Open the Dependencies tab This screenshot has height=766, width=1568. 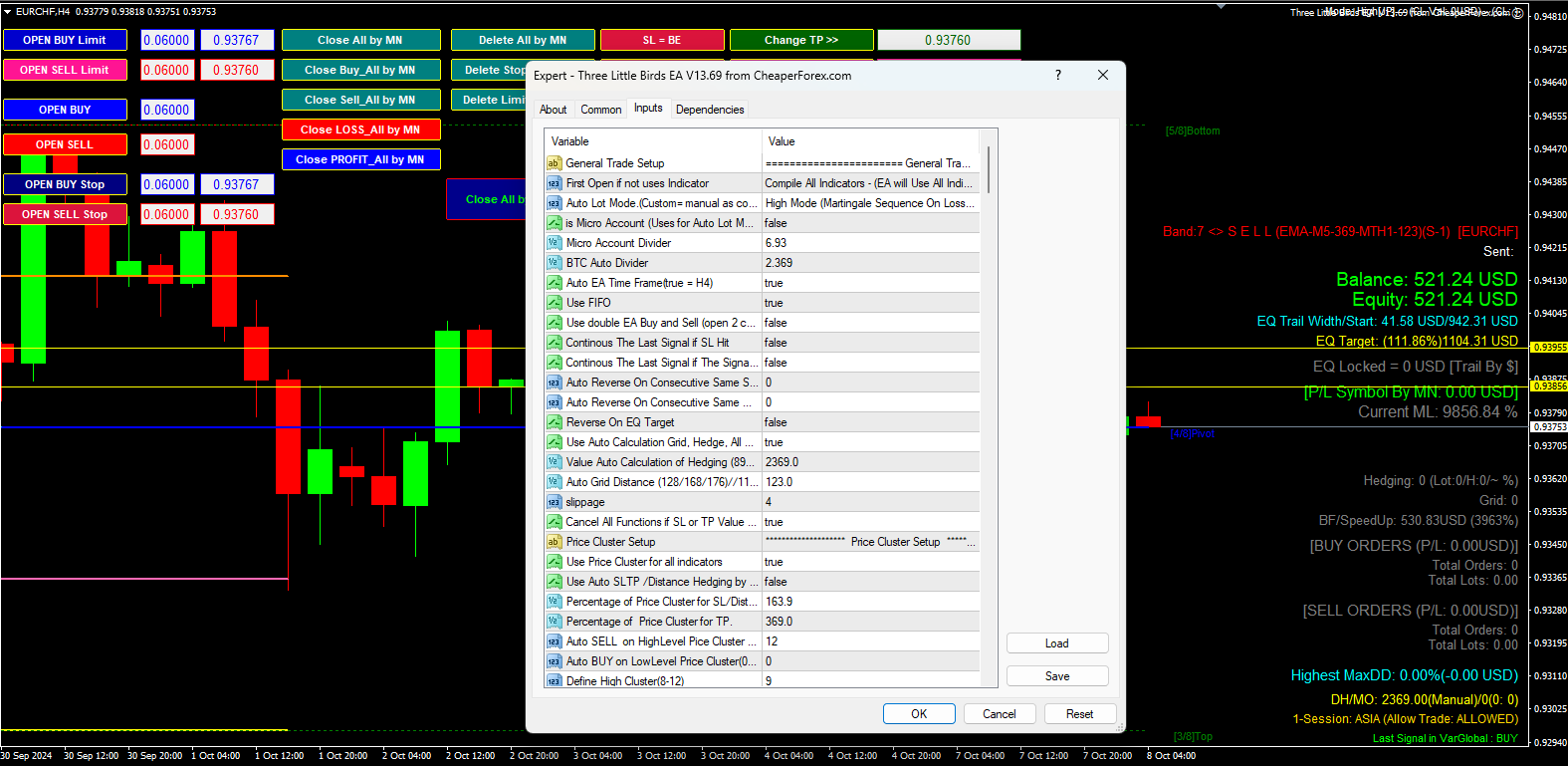point(710,110)
